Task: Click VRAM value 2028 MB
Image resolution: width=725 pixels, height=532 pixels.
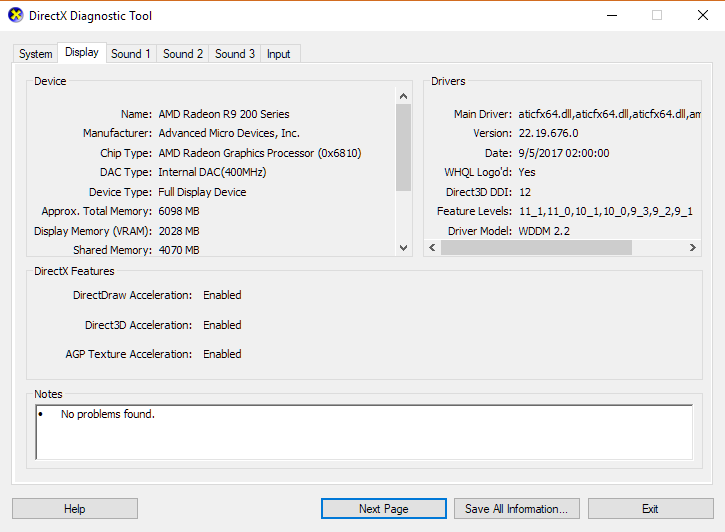Action: pos(179,231)
